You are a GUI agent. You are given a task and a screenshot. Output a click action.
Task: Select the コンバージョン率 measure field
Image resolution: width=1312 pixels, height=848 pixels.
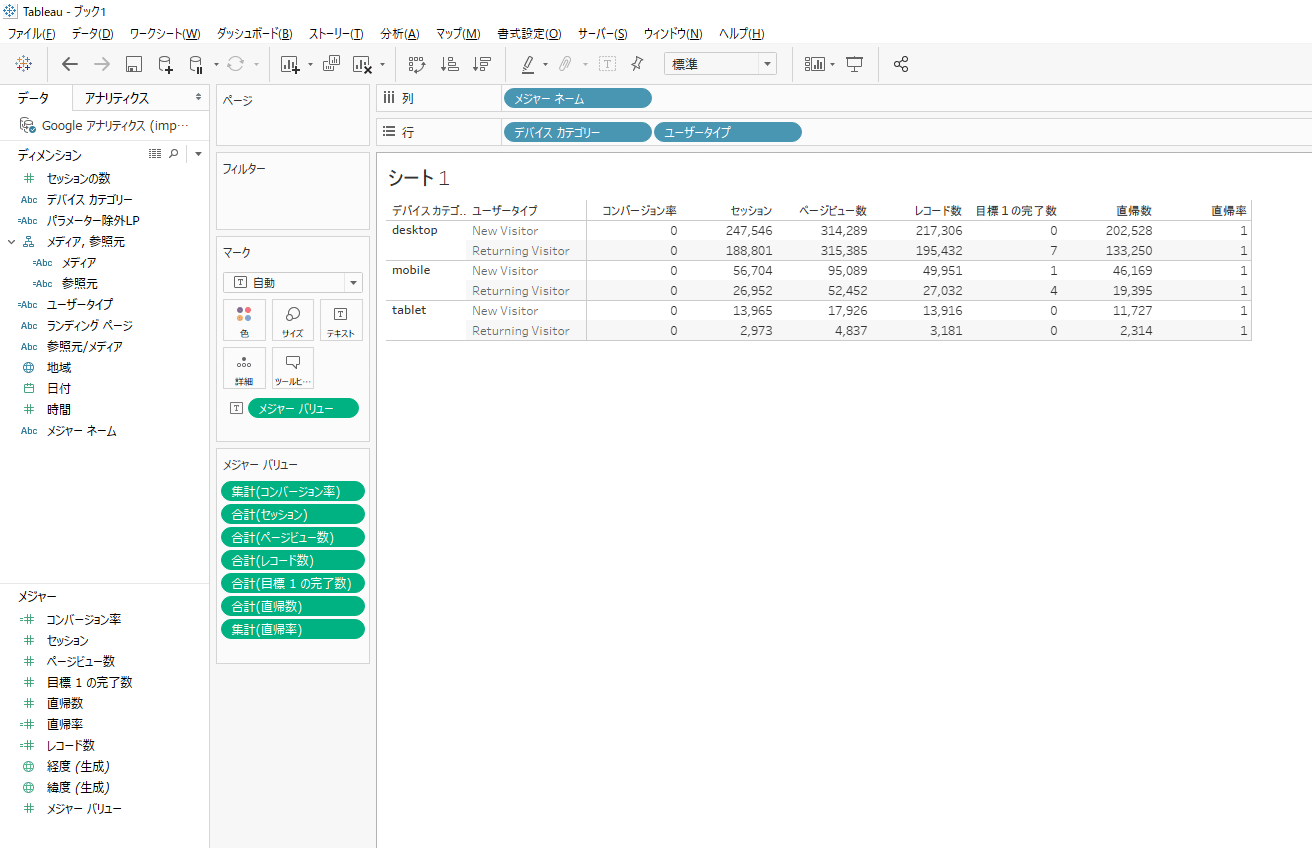tap(84, 619)
